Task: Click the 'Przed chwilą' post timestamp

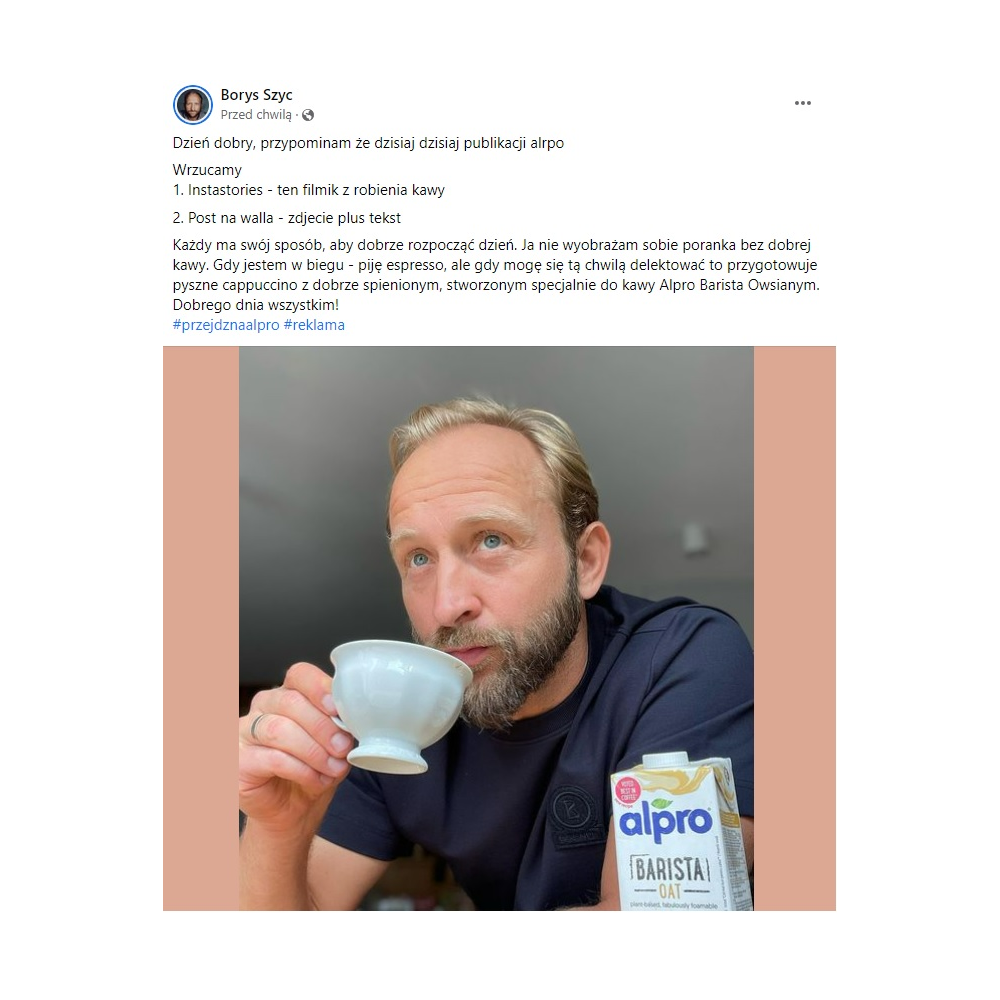Action: tap(256, 115)
